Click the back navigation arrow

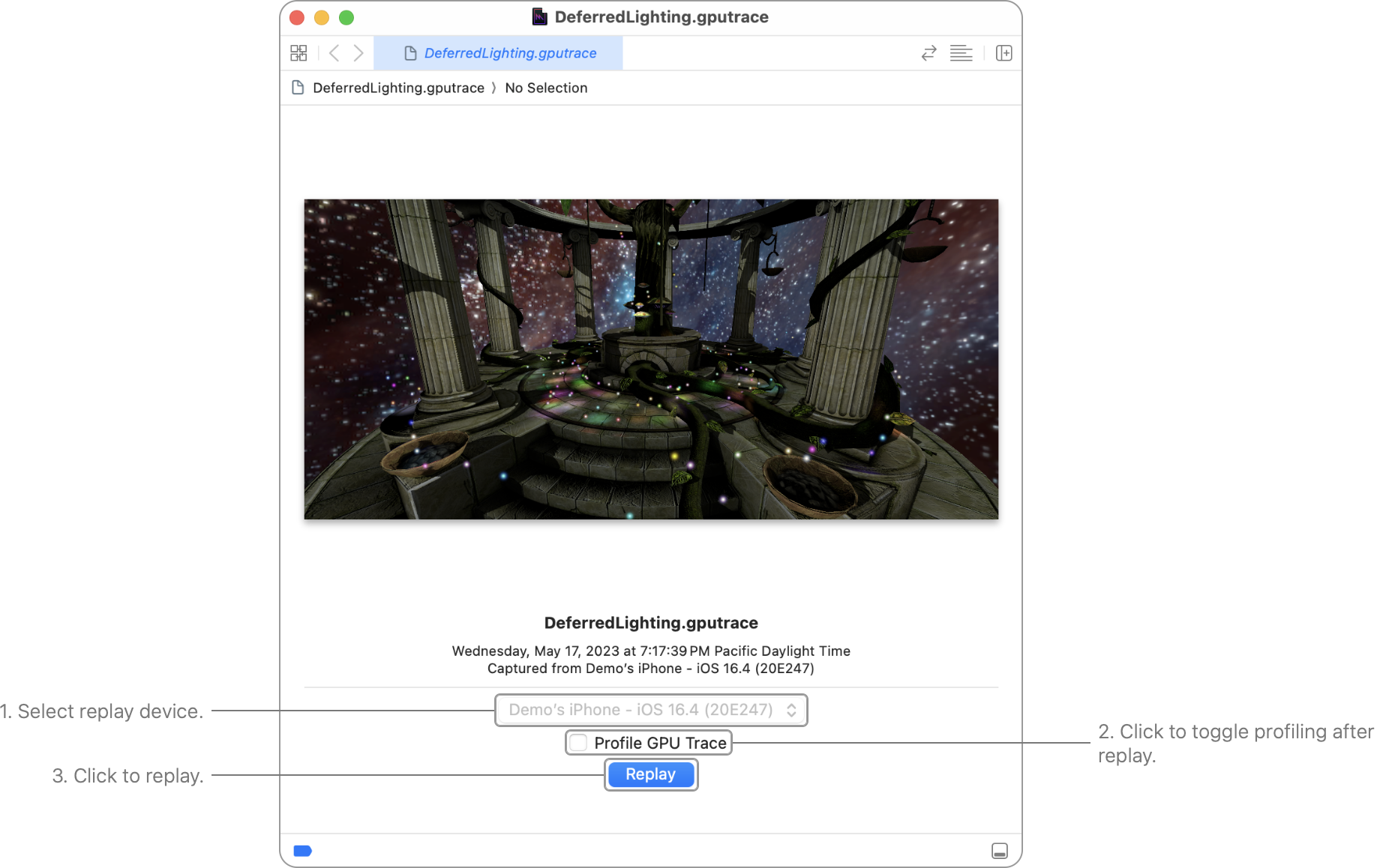[334, 52]
